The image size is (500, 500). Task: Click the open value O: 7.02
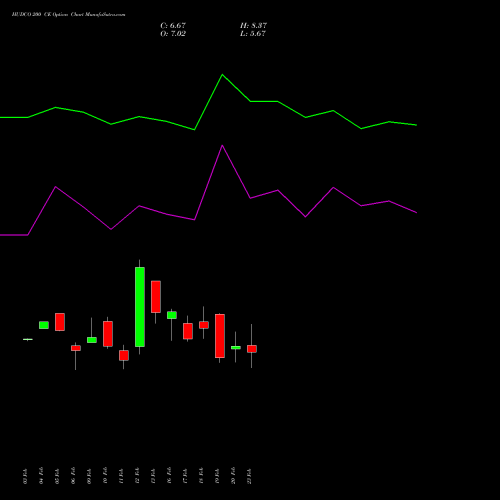(173, 33)
